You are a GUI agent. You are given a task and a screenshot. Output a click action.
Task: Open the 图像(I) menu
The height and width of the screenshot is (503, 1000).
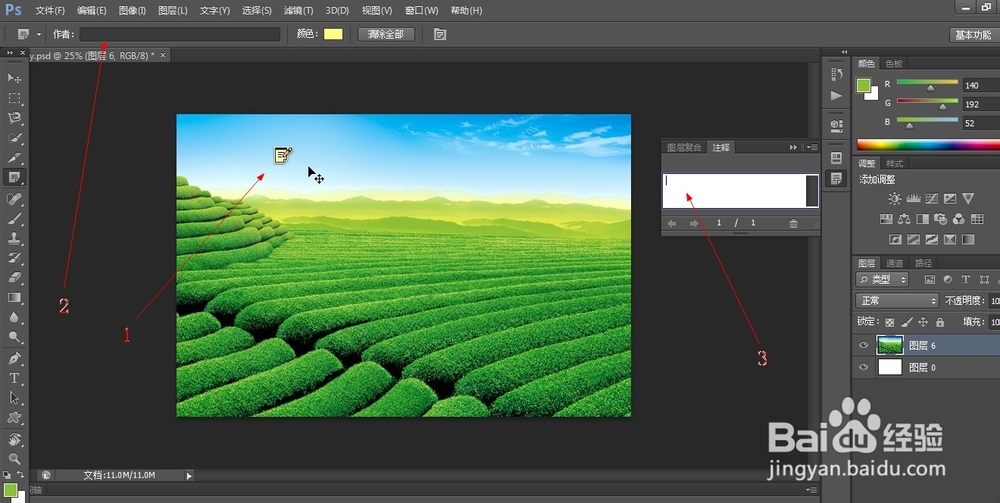coord(132,11)
